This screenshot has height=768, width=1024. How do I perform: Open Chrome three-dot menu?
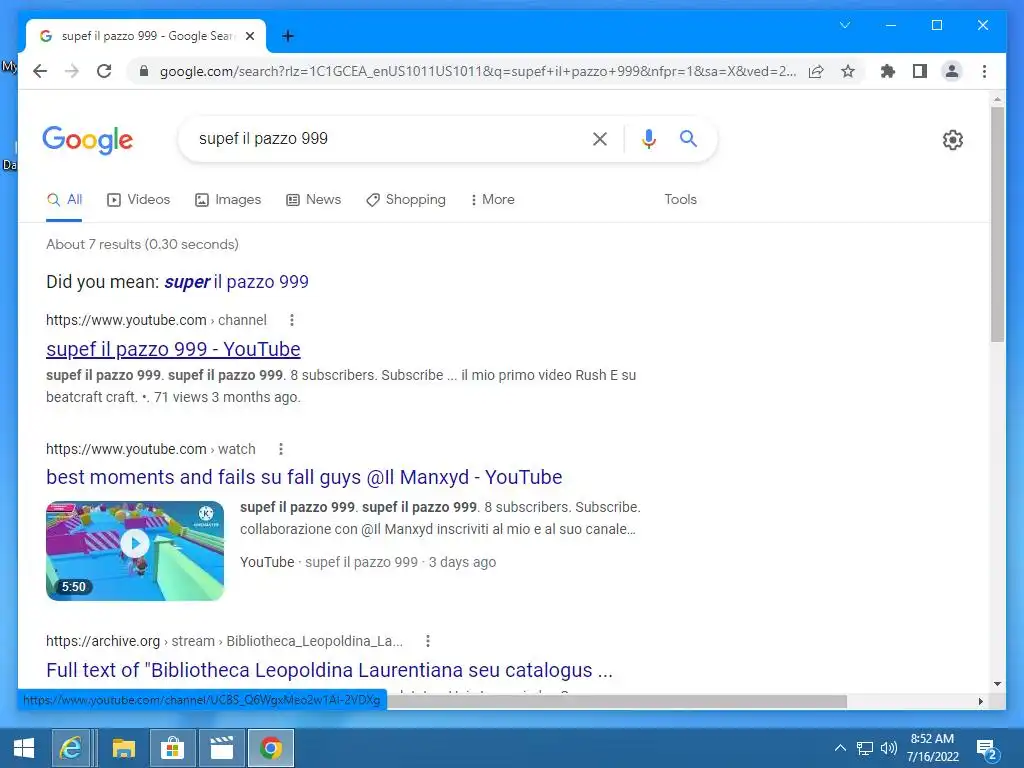984,71
